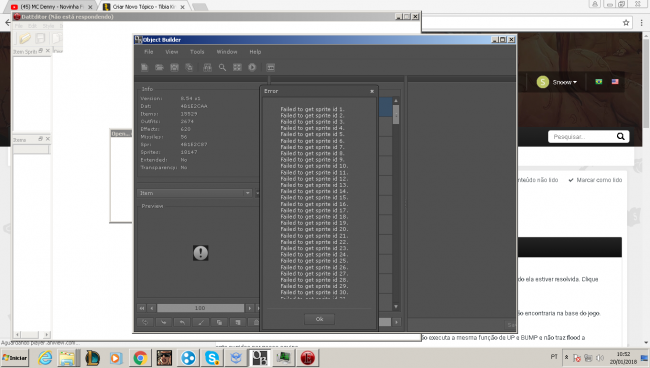Click Ok in the Error dialog
The height and width of the screenshot is (368, 650).
tap(319, 319)
